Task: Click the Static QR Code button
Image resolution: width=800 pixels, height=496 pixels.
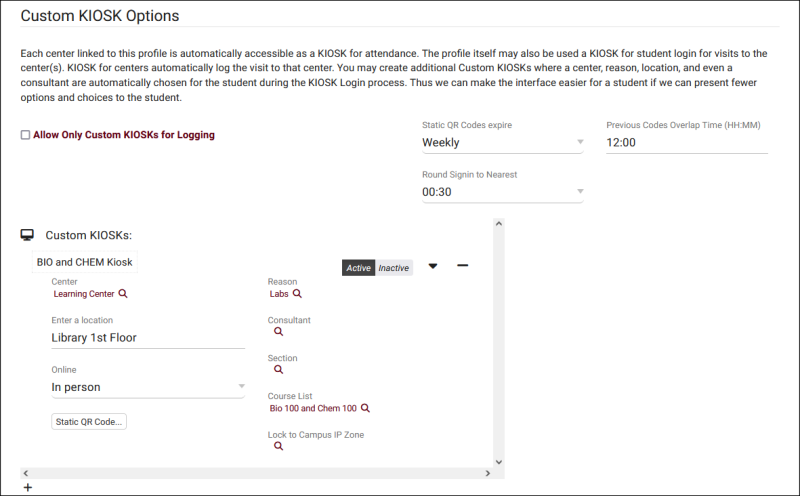Action: [89, 422]
